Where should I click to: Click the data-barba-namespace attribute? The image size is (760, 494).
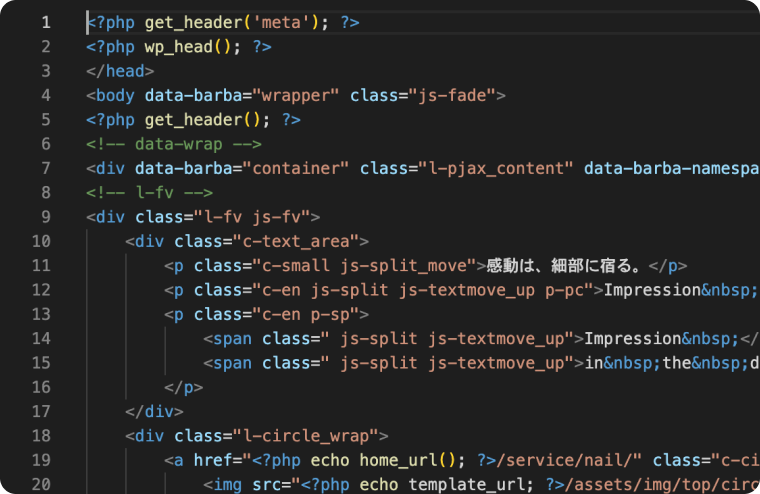[x=672, y=168]
